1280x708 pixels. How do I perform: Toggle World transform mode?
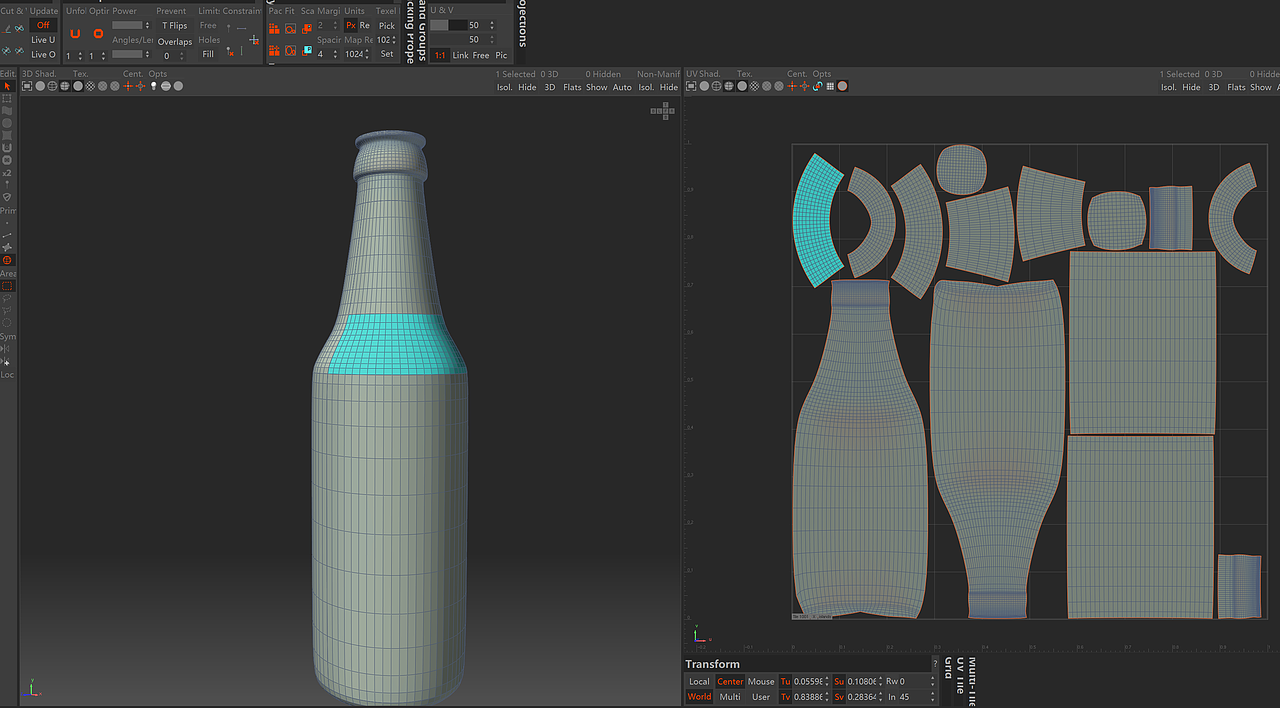(x=699, y=697)
